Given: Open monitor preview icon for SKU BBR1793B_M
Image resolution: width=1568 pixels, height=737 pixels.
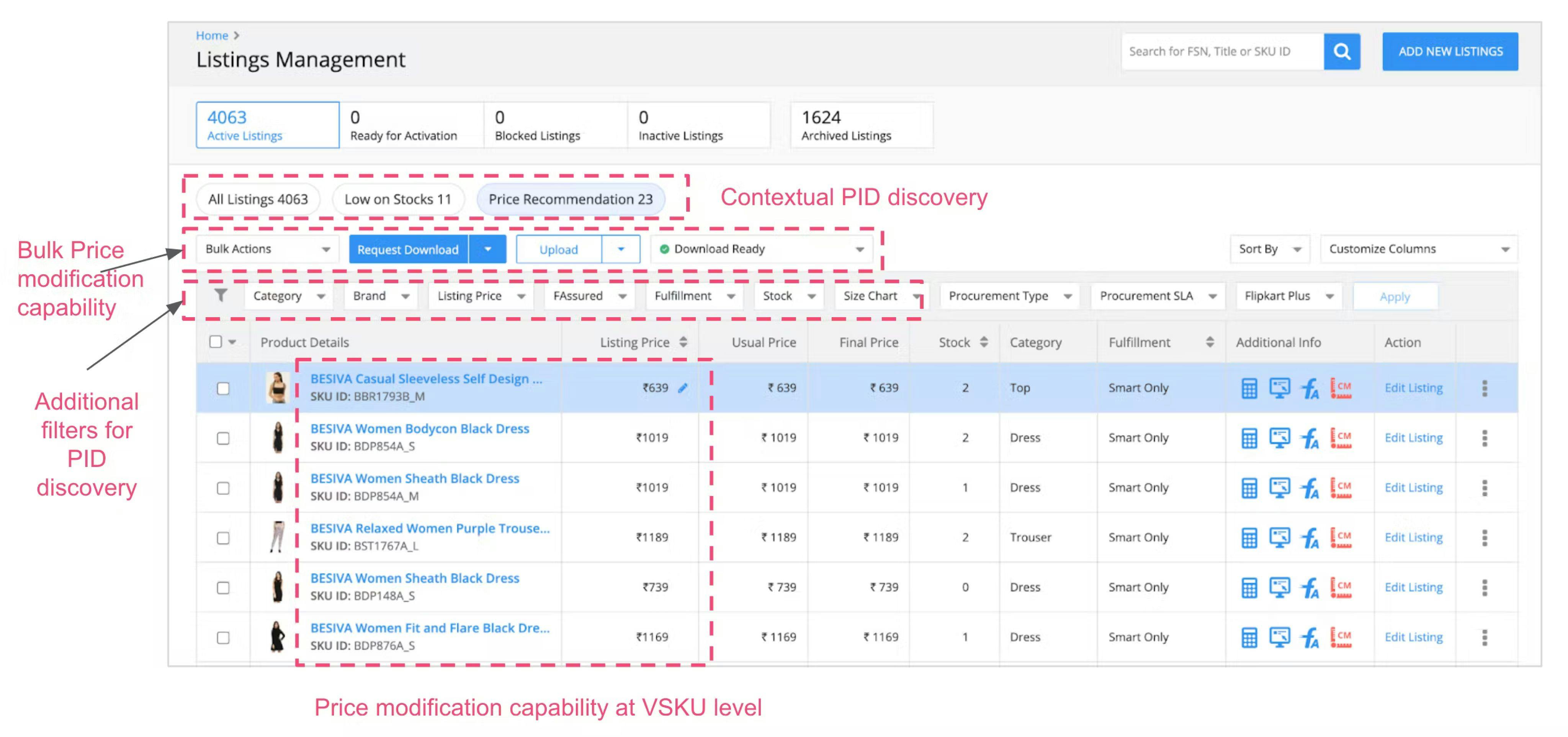Looking at the screenshot, I should coord(1279,388).
